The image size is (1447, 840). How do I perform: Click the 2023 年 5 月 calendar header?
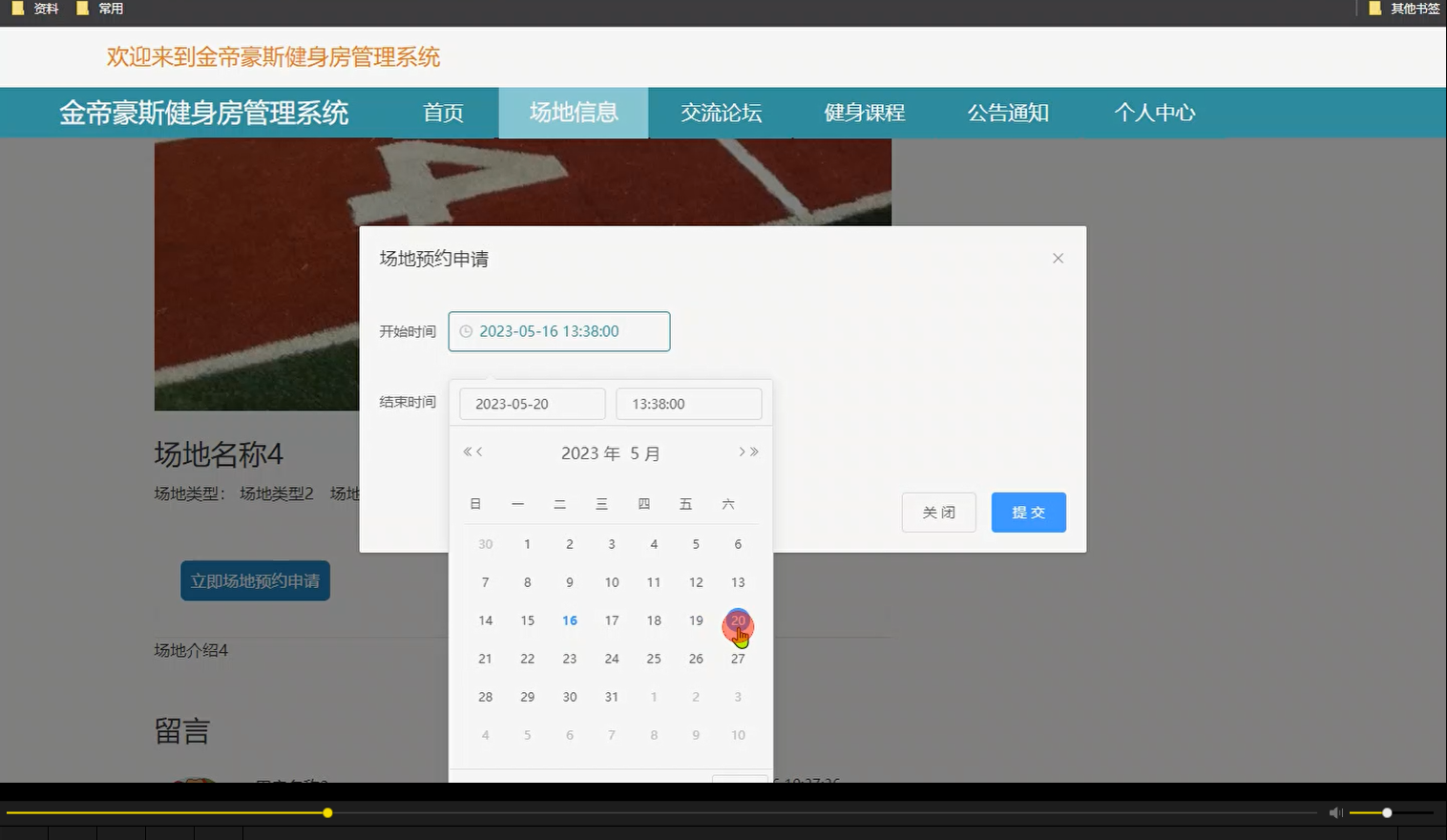click(611, 452)
